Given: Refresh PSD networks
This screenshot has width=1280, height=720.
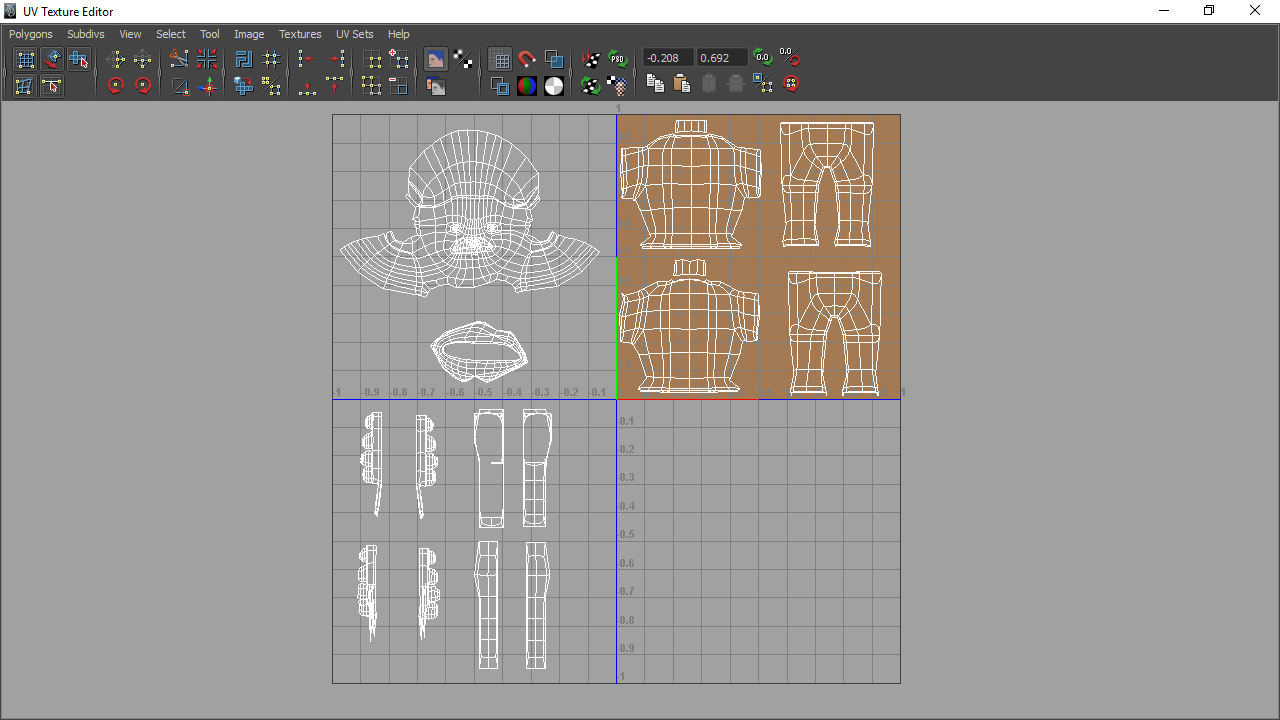Looking at the screenshot, I should (x=618, y=58).
